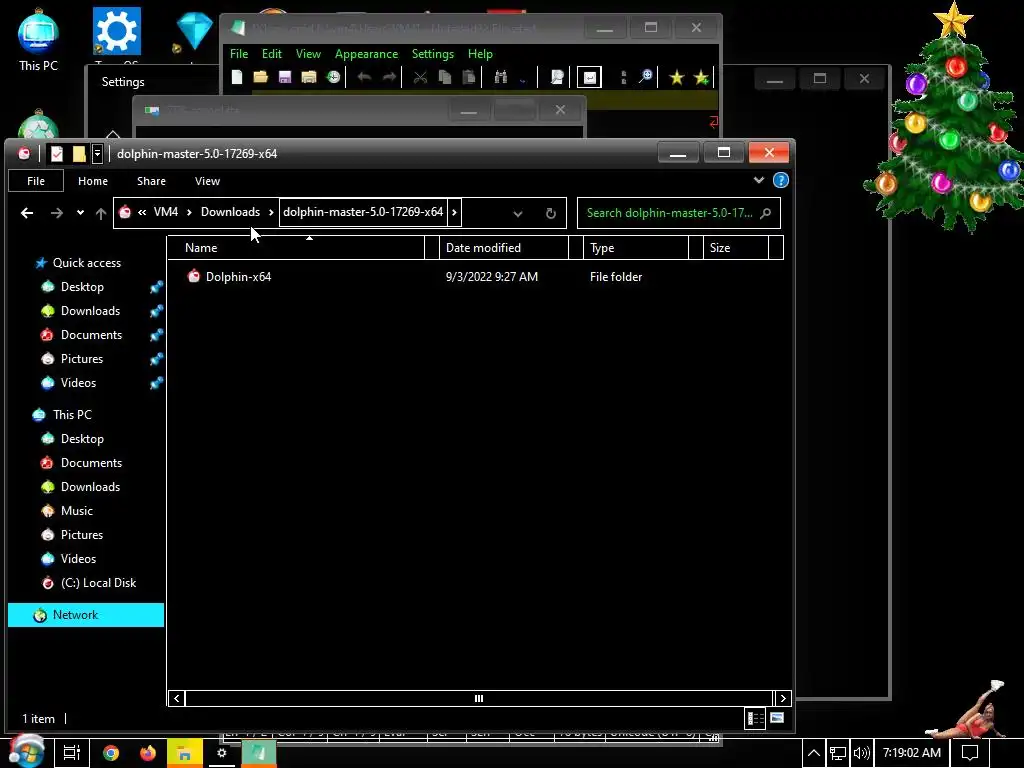Sort by Size column header
1024x768 pixels.
click(736, 248)
